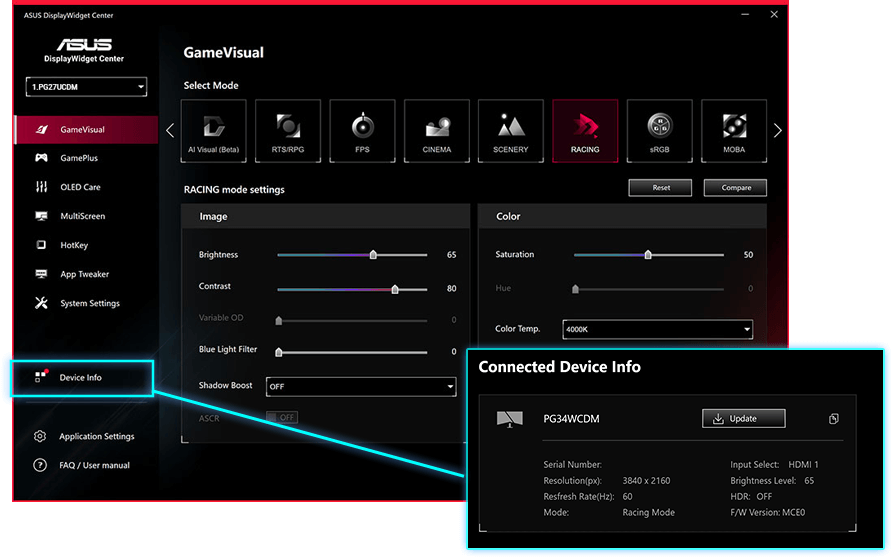Screen dimensions: 892x557
Task: Open the OLED Care menu
Action: point(80,187)
